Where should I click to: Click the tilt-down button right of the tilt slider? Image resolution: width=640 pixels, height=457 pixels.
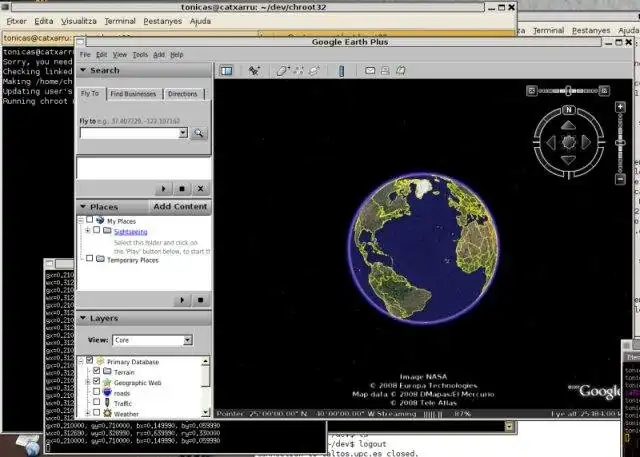605,91
